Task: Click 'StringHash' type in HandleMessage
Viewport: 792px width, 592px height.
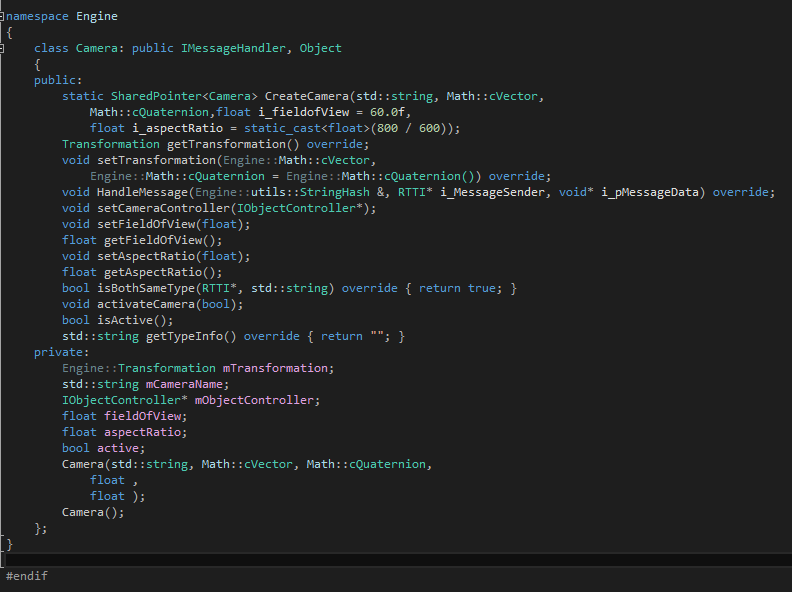Action: [335, 192]
